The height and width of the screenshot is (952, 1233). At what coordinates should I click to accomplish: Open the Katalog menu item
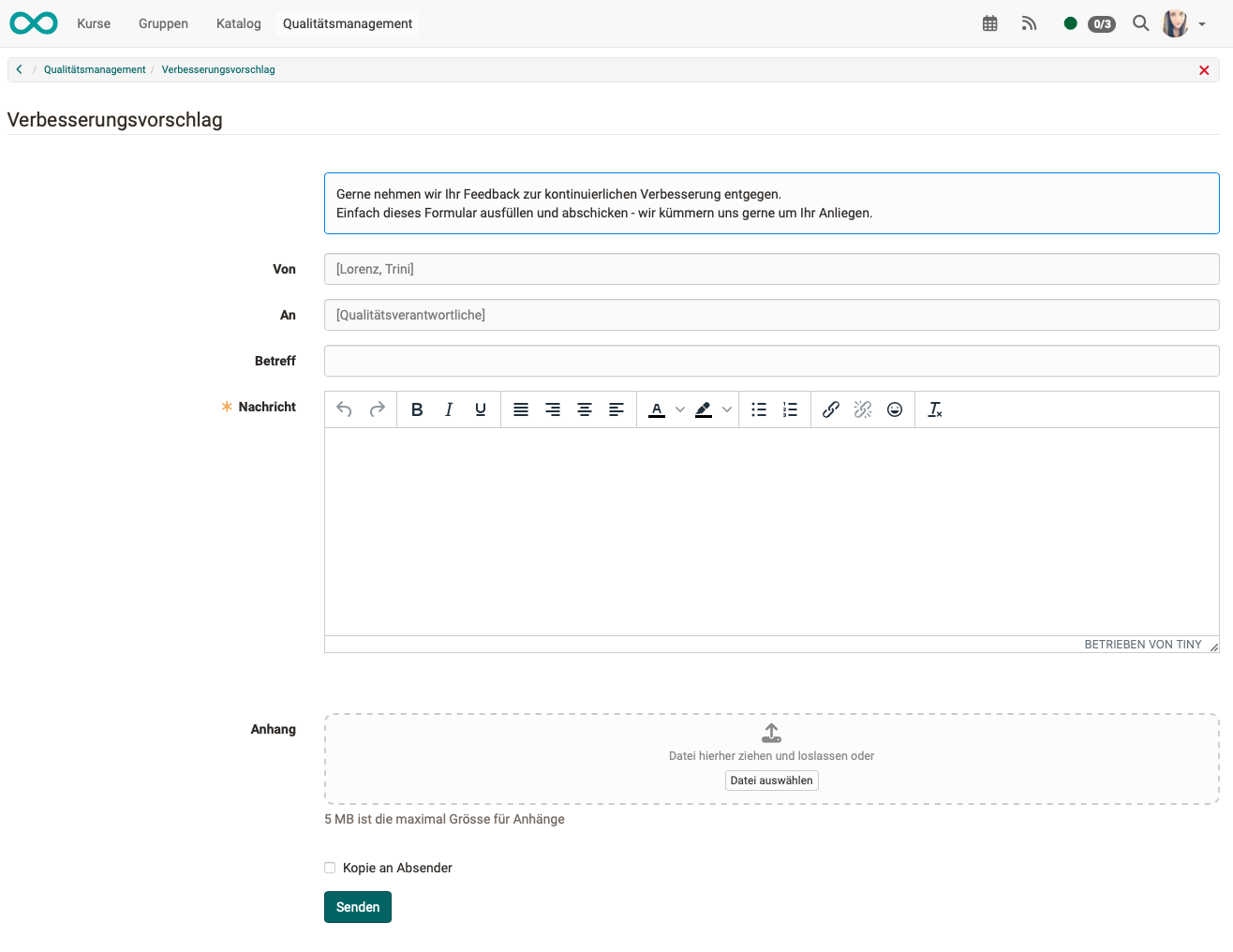pyautogui.click(x=238, y=23)
